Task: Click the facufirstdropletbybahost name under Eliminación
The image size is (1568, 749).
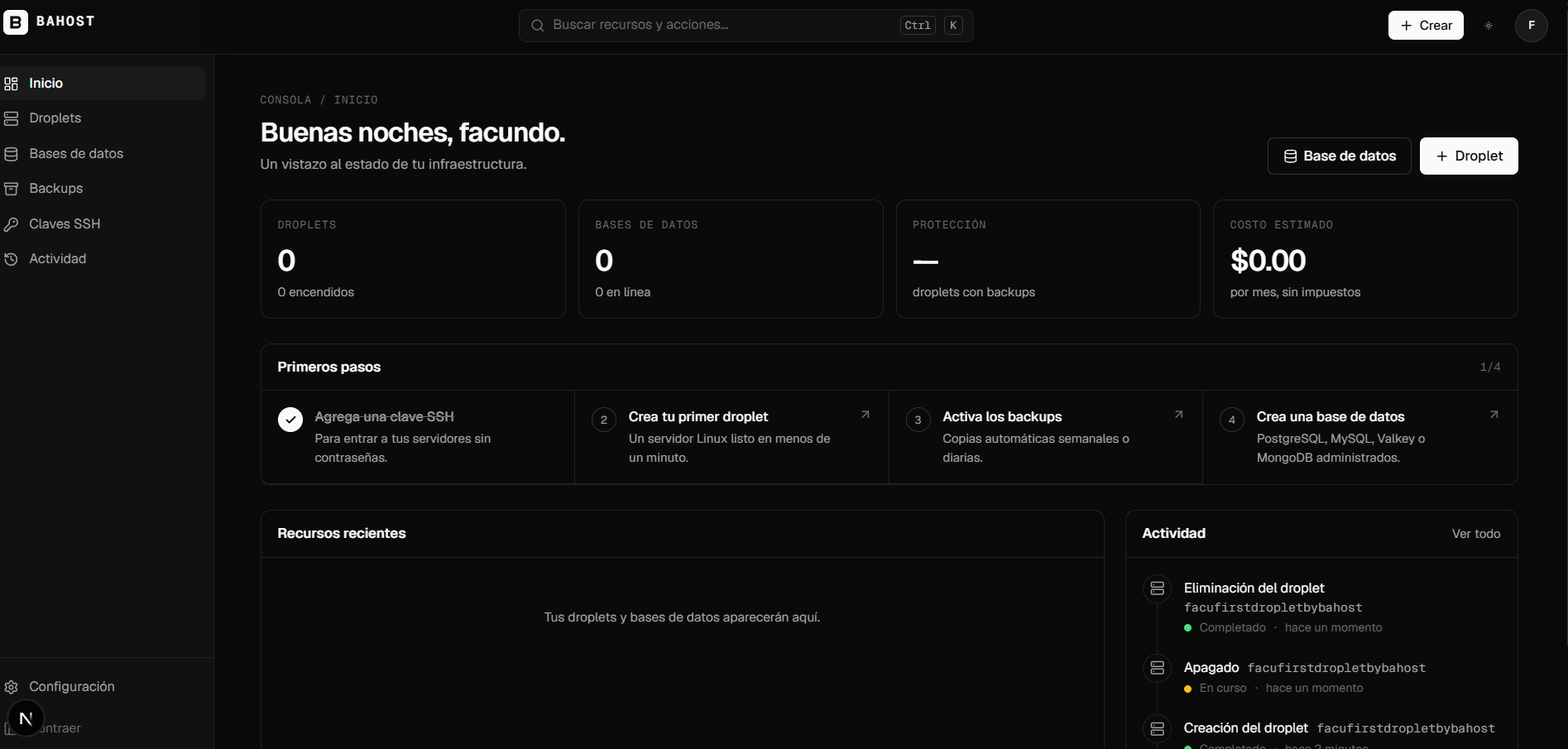Action: click(x=1273, y=608)
